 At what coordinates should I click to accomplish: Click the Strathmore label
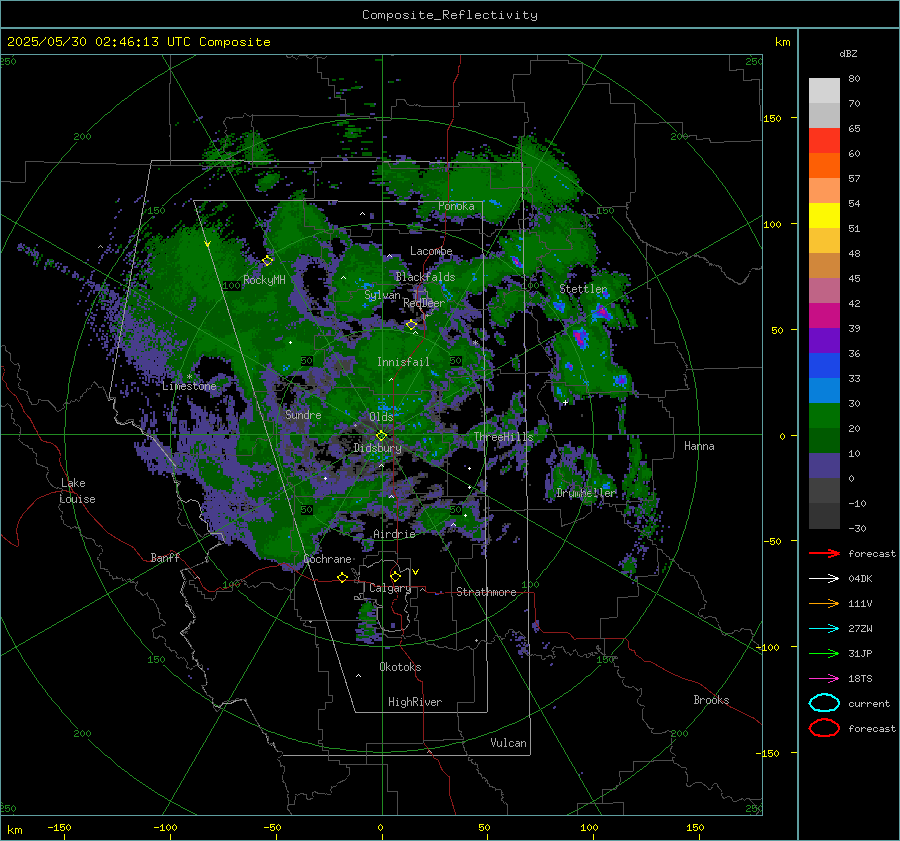pyautogui.click(x=486, y=592)
